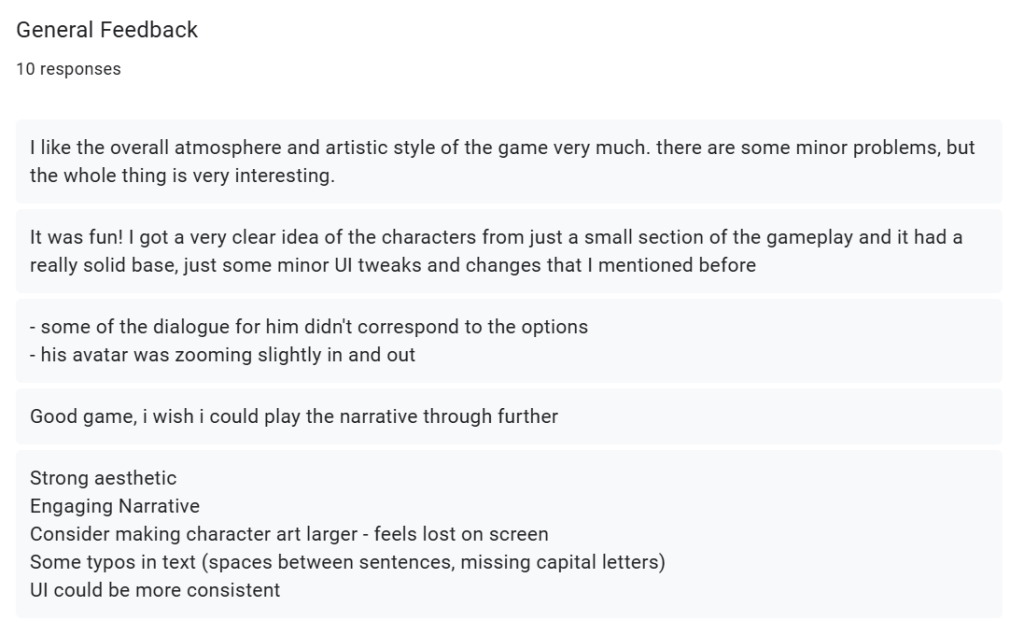Screen dimensions: 1024x620
Task: Click the 'Strong aesthetic' line
Action: click(103, 478)
